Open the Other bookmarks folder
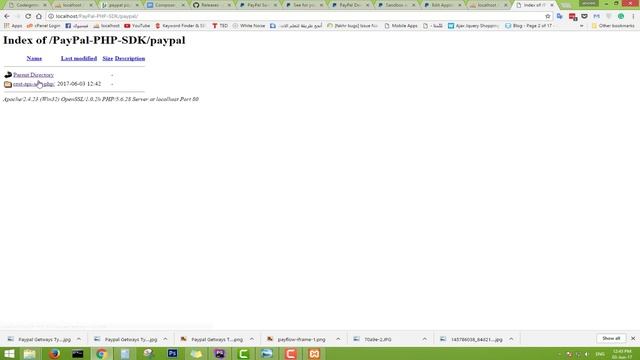This screenshot has height=360, width=640. [613, 26]
